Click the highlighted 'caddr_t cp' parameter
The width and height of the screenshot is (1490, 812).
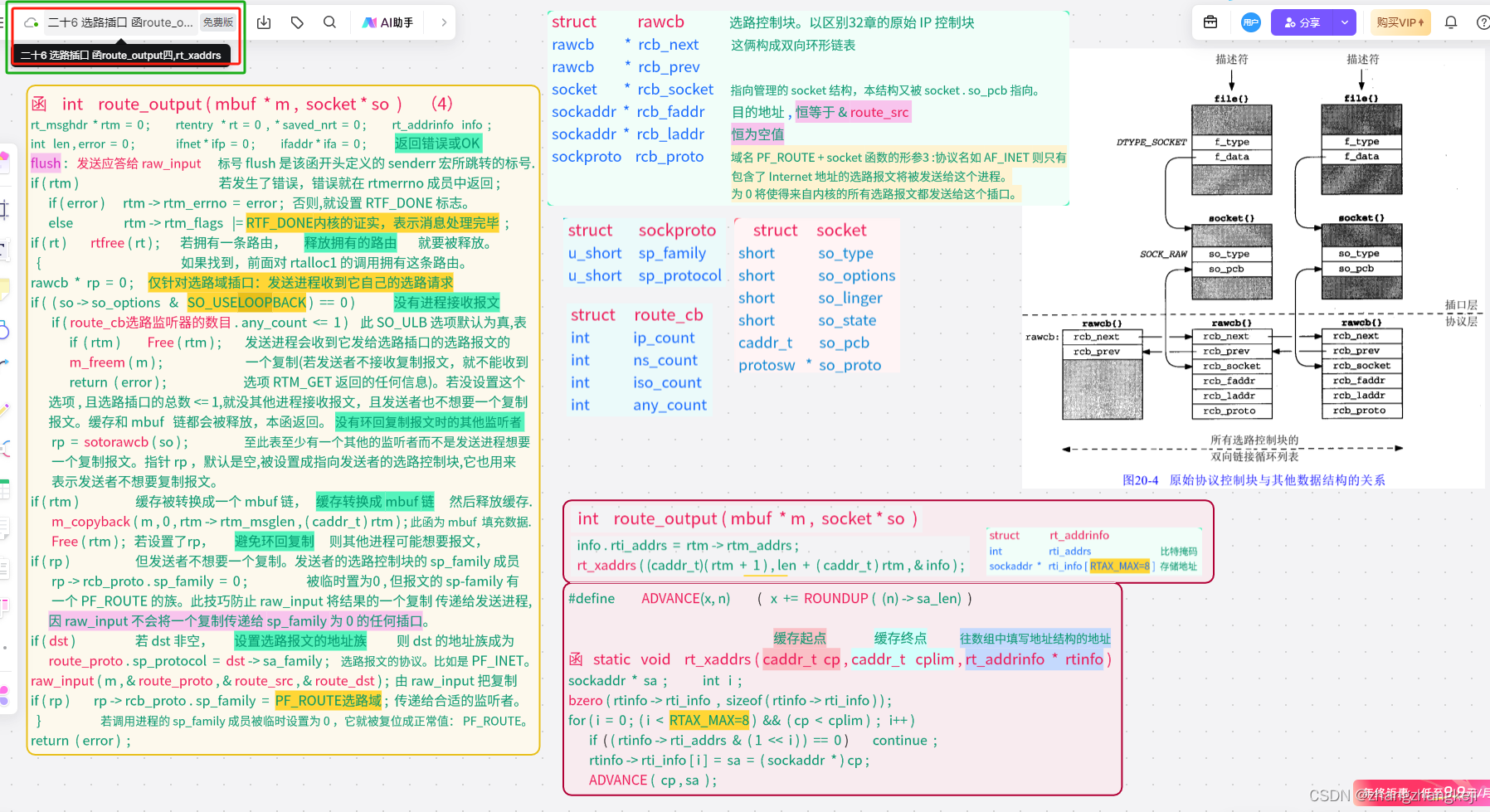801,659
